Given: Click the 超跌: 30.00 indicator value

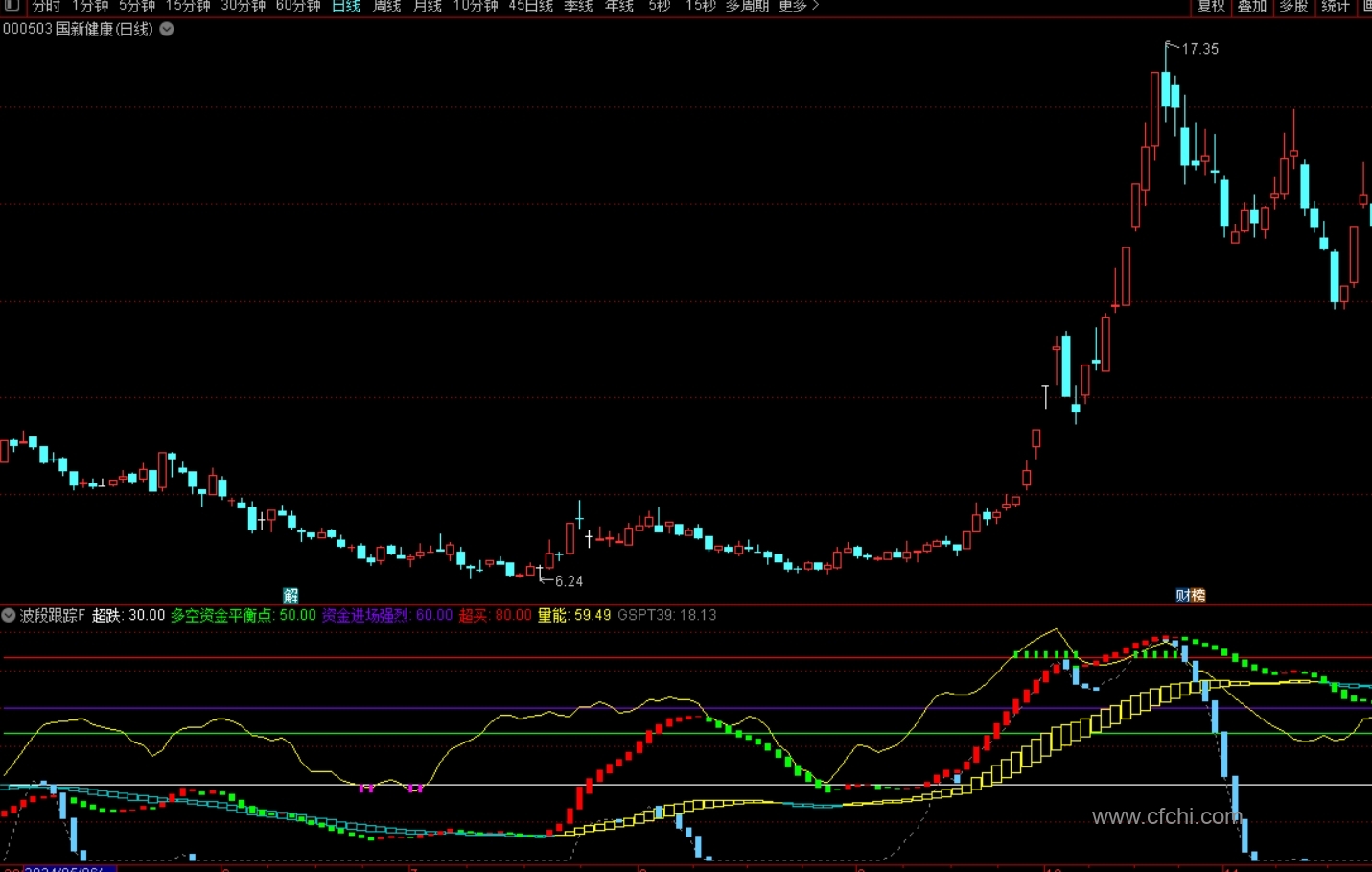Looking at the screenshot, I should coord(128,615).
